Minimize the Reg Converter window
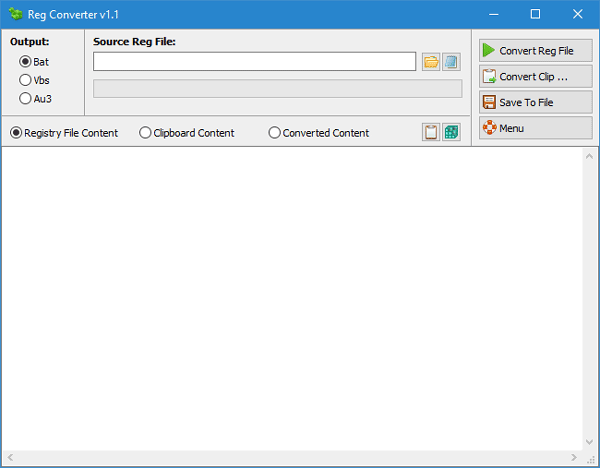 point(494,15)
